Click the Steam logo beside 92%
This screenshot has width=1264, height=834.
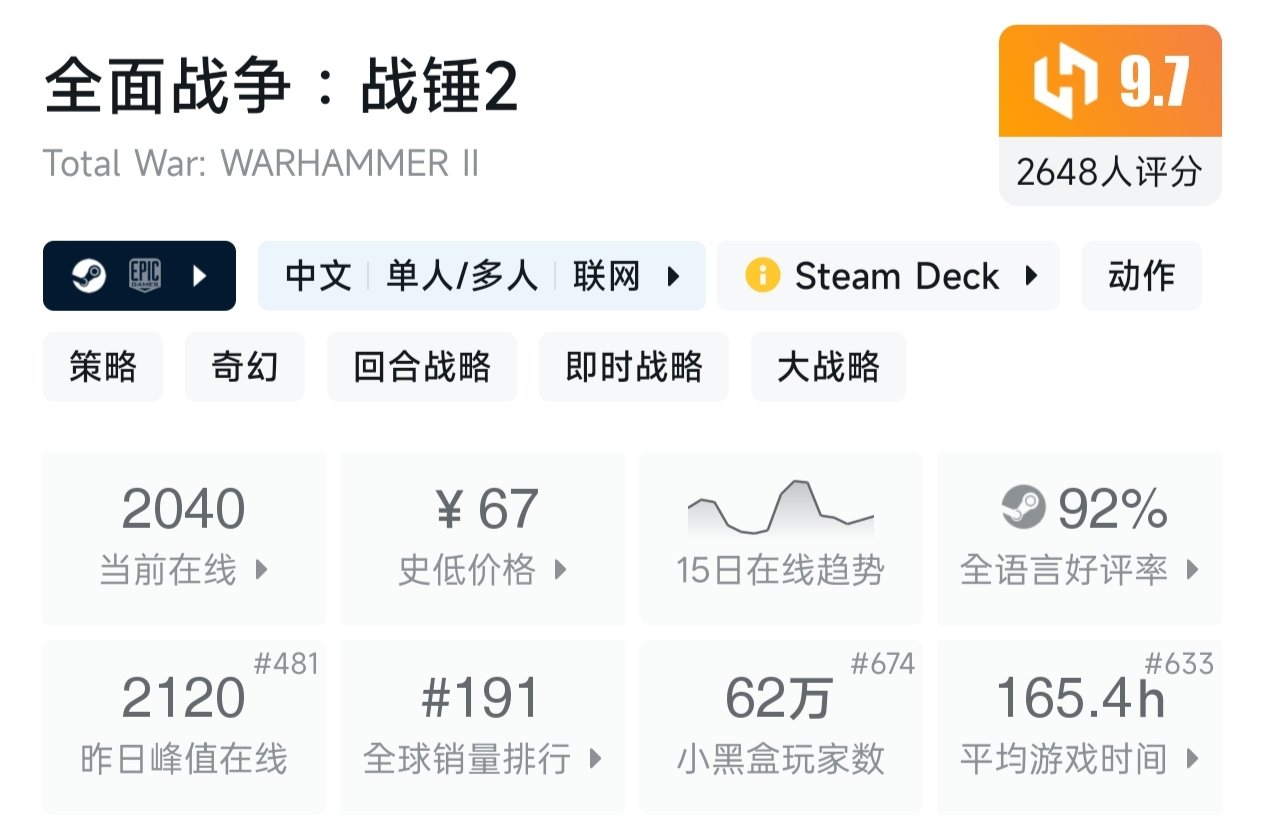point(1023,508)
